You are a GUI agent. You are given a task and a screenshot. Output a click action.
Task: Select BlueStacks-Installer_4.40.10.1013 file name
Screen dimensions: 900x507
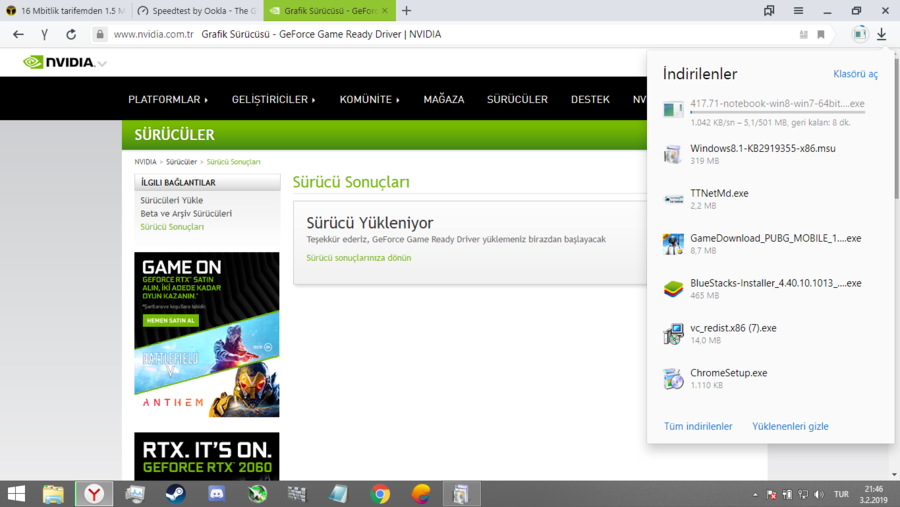click(775, 283)
